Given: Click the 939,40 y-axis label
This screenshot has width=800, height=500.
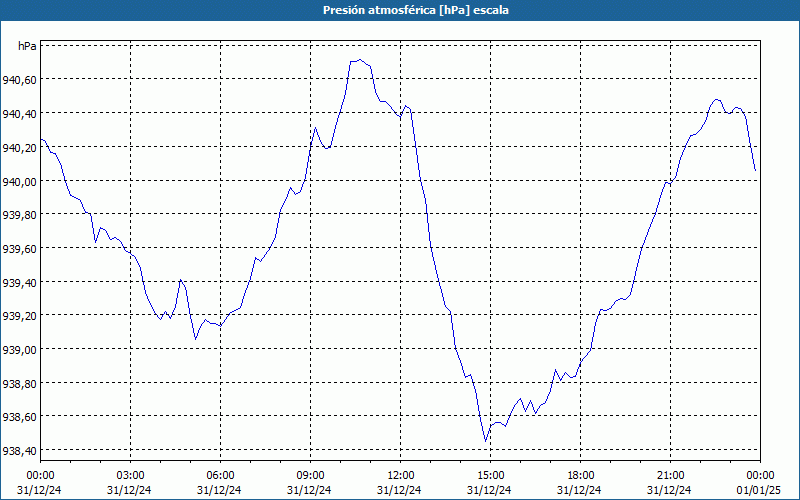Looking at the screenshot, I should (x=19, y=282).
